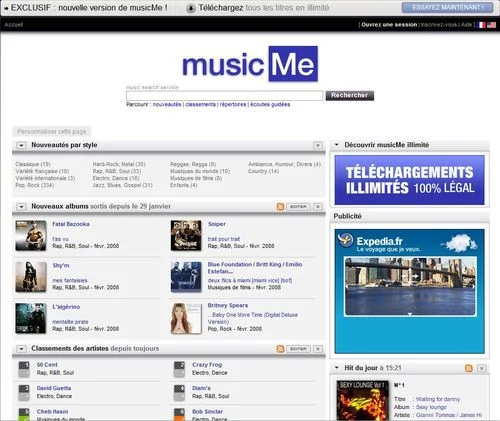The height and width of the screenshot is (421, 500).
Task: Open artist David Guetta
Action: [x=54, y=388]
